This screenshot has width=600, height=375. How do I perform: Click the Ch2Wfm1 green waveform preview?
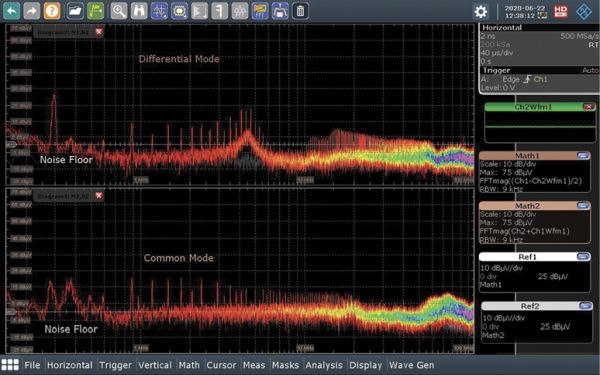click(540, 127)
